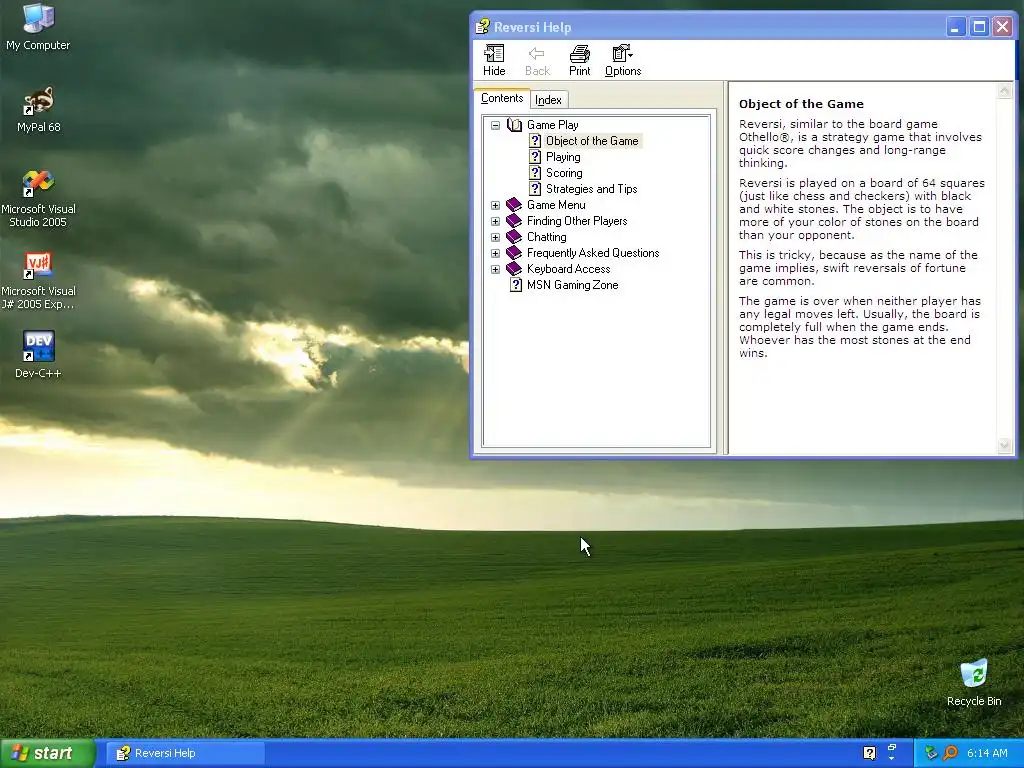Screen dimensions: 1024x768
Task: Click the book icon beside Keyboard Access
Action: point(514,269)
